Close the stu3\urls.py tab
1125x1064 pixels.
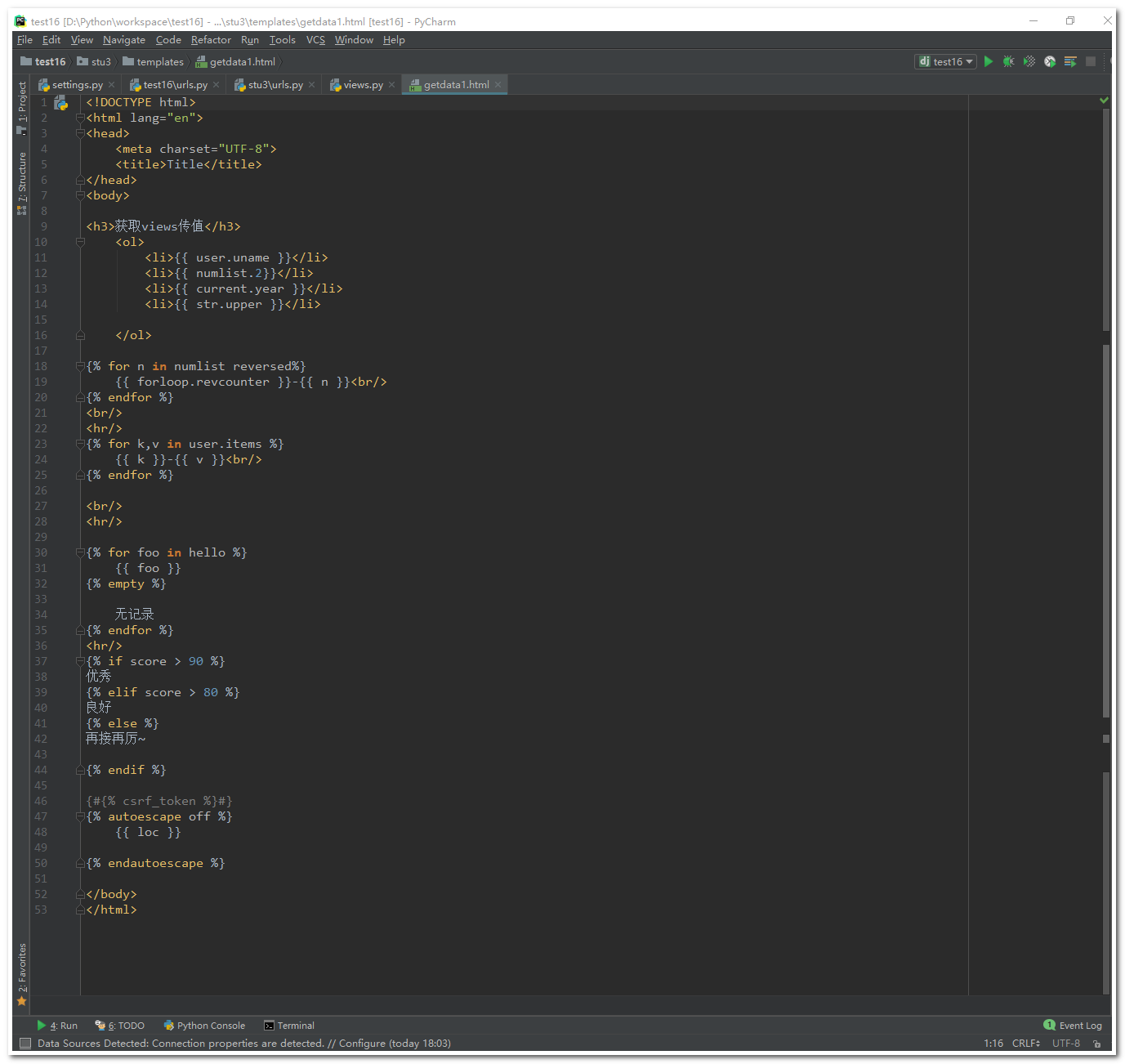312,85
